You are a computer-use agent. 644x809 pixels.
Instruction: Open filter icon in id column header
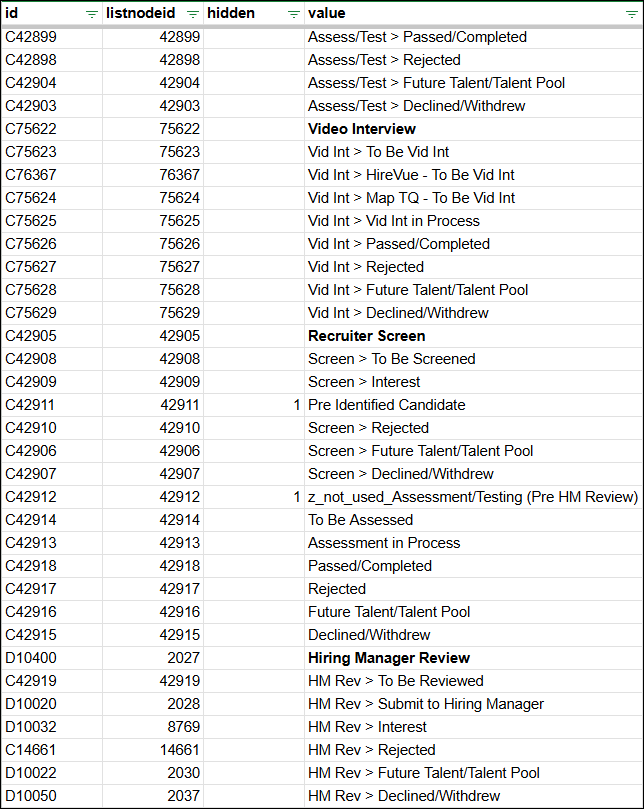[92, 14]
